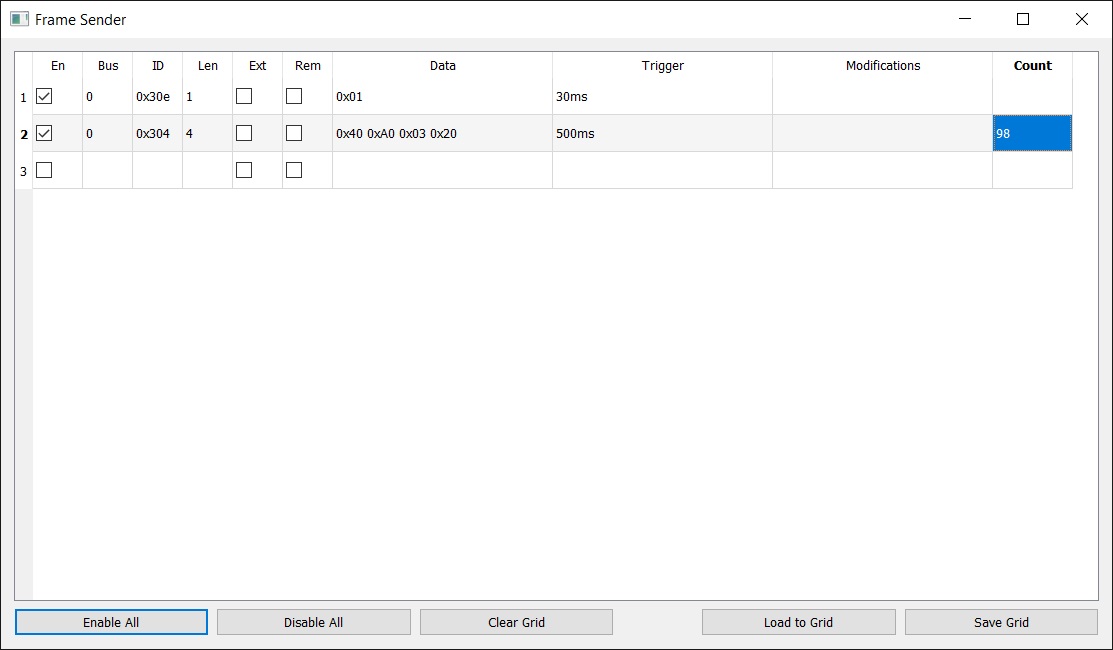Hit the Clear Grid button
Screen dimensions: 1113x650
[x=516, y=622]
